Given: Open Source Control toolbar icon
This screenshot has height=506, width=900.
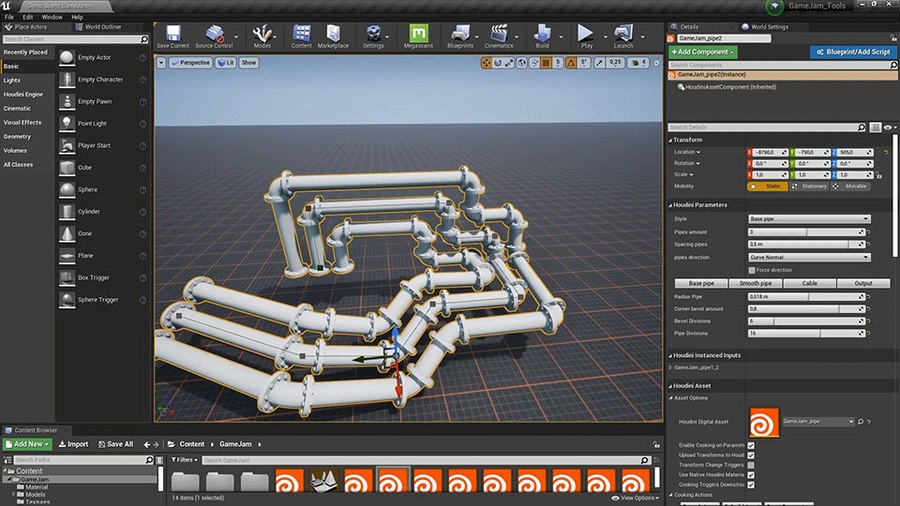Looking at the screenshot, I should [215, 33].
